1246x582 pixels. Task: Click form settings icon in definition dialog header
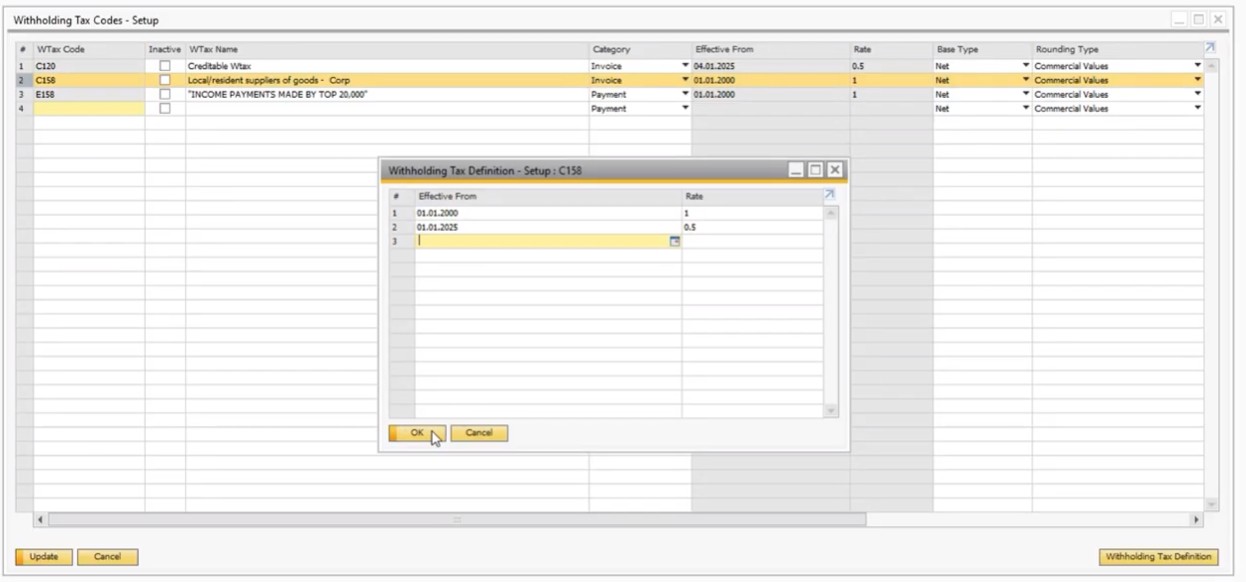(829, 195)
